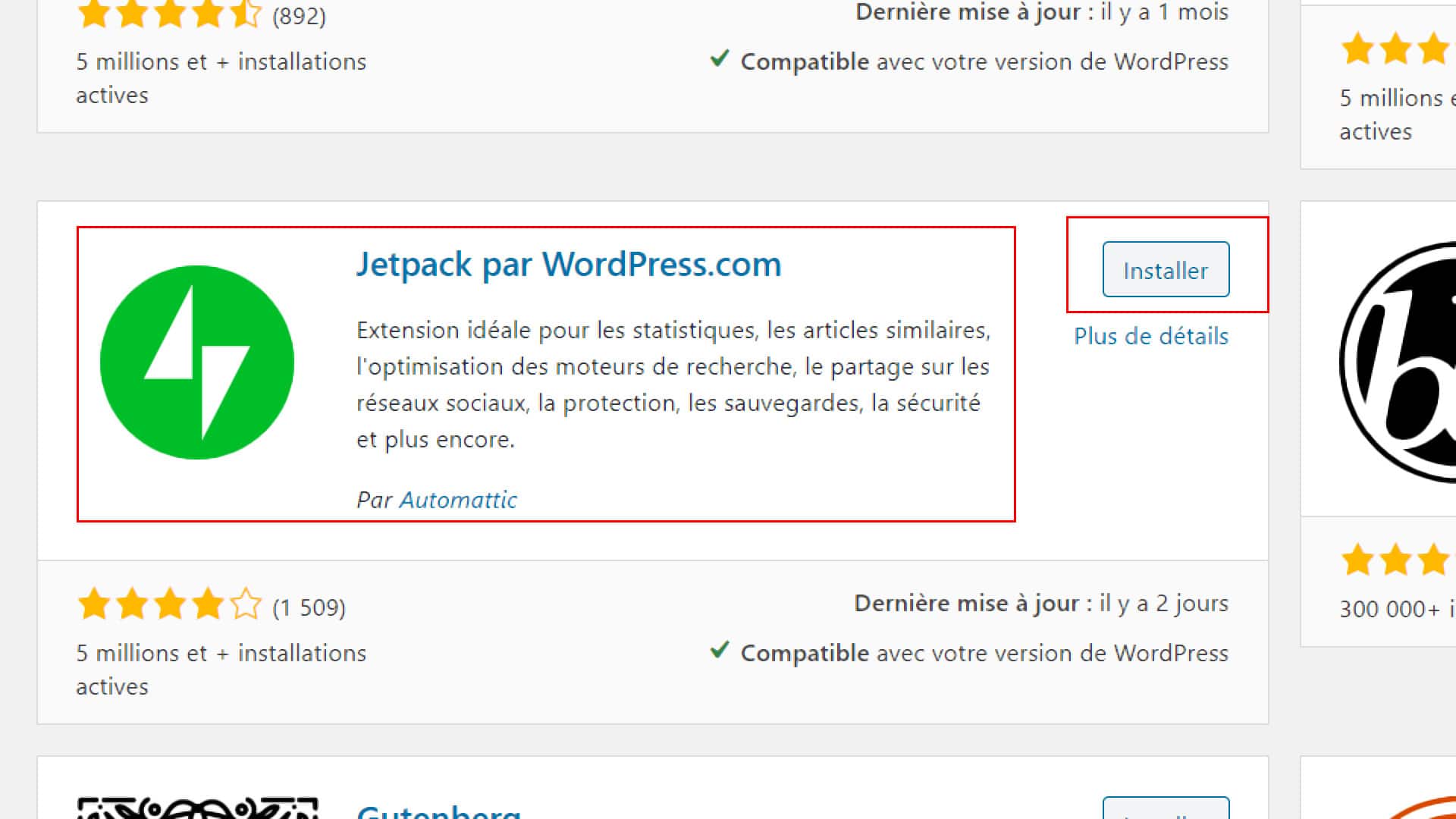Click the check icon in top card compatibility row
This screenshot has width=1456, height=819.
pyautogui.click(x=720, y=58)
